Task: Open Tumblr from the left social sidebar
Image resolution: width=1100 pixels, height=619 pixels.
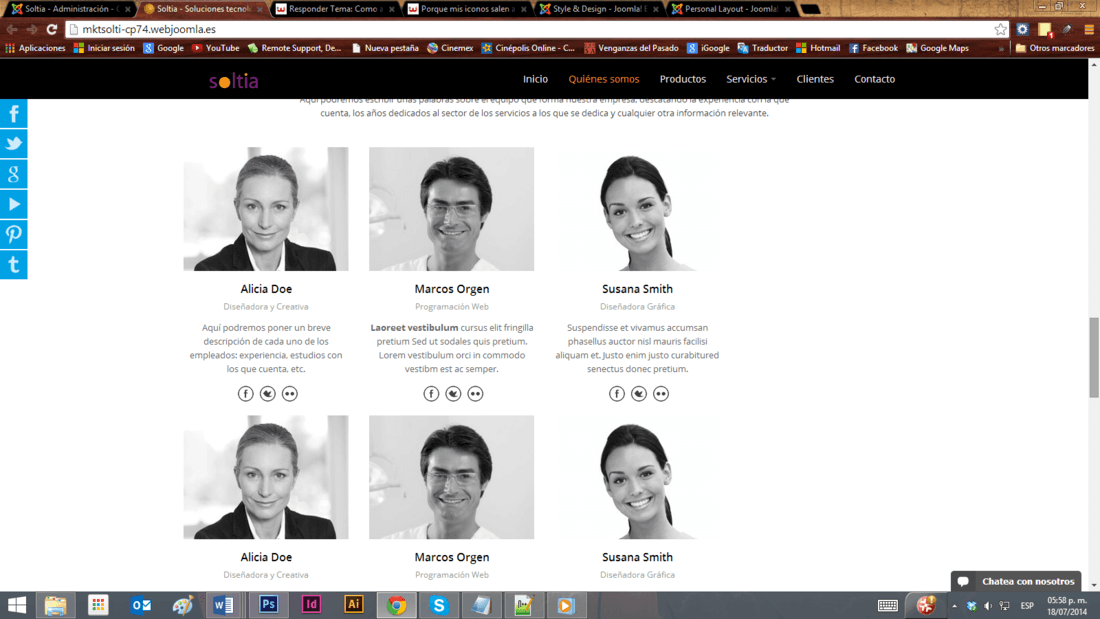Action: pyautogui.click(x=13, y=265)
